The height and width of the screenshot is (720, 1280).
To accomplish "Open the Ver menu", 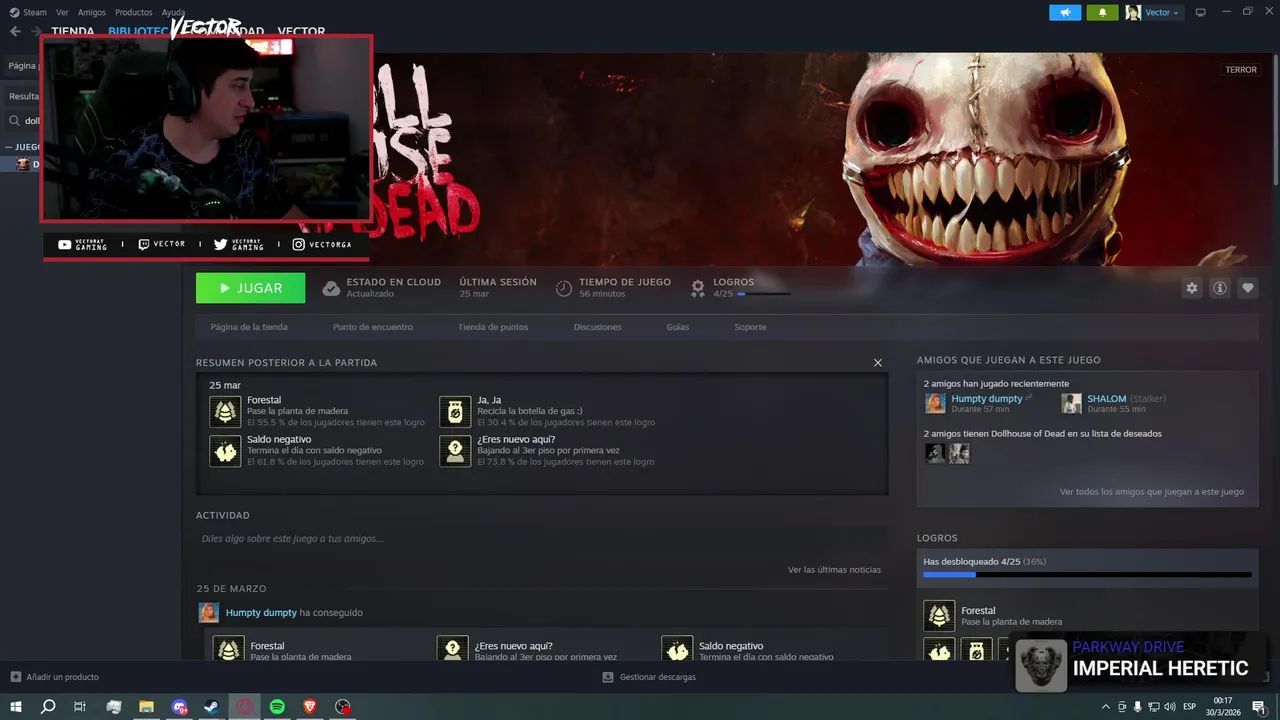I will click(63, 12).
